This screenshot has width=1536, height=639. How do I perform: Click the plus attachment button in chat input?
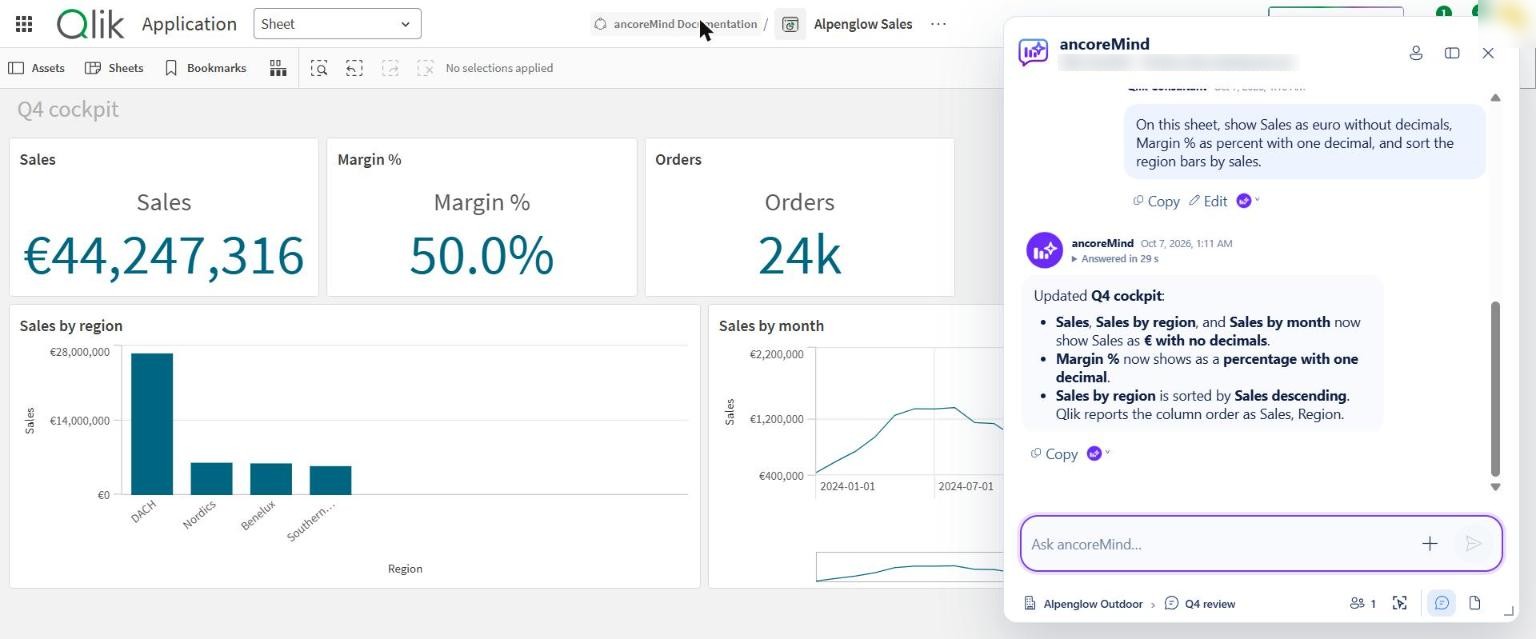1429,544
